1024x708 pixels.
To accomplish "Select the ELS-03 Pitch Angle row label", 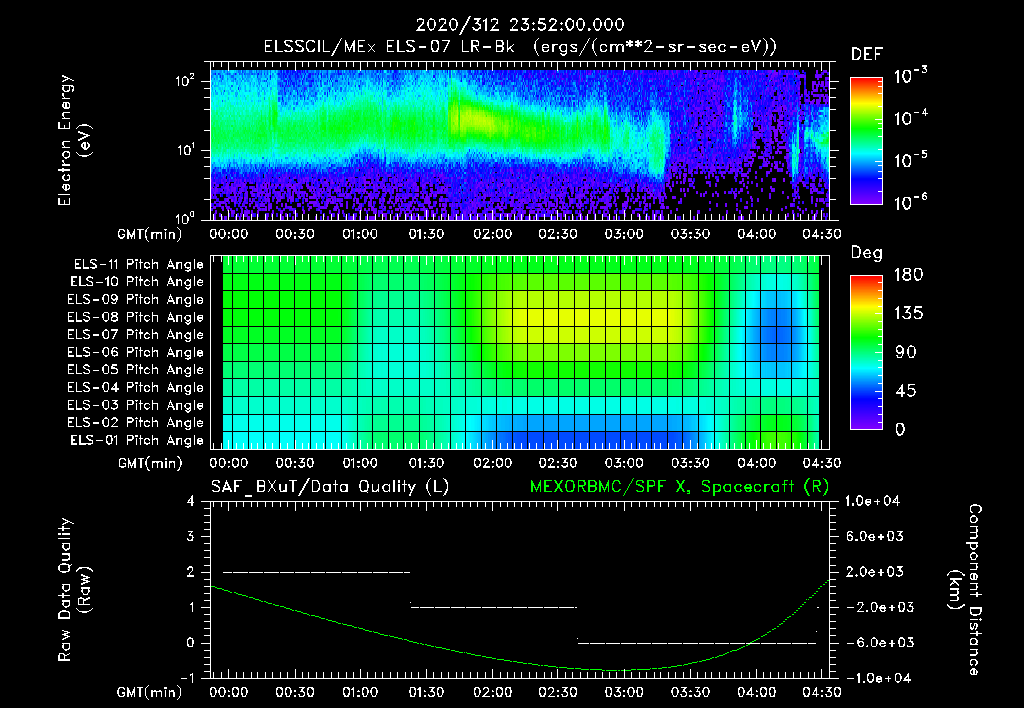I will [136, 406].
